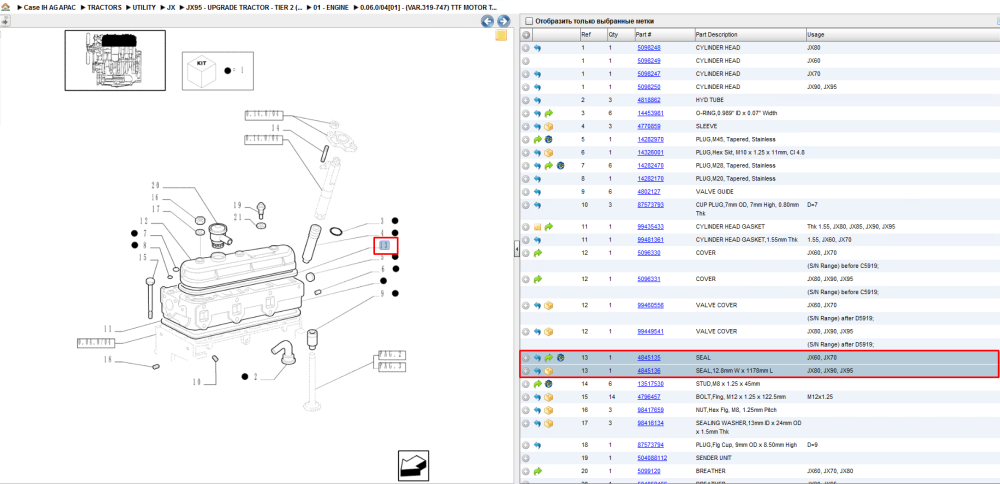Open the yellow note icon above the diagram
Image resolution: width=1000 pixels, height=484 pixels.
501,35
